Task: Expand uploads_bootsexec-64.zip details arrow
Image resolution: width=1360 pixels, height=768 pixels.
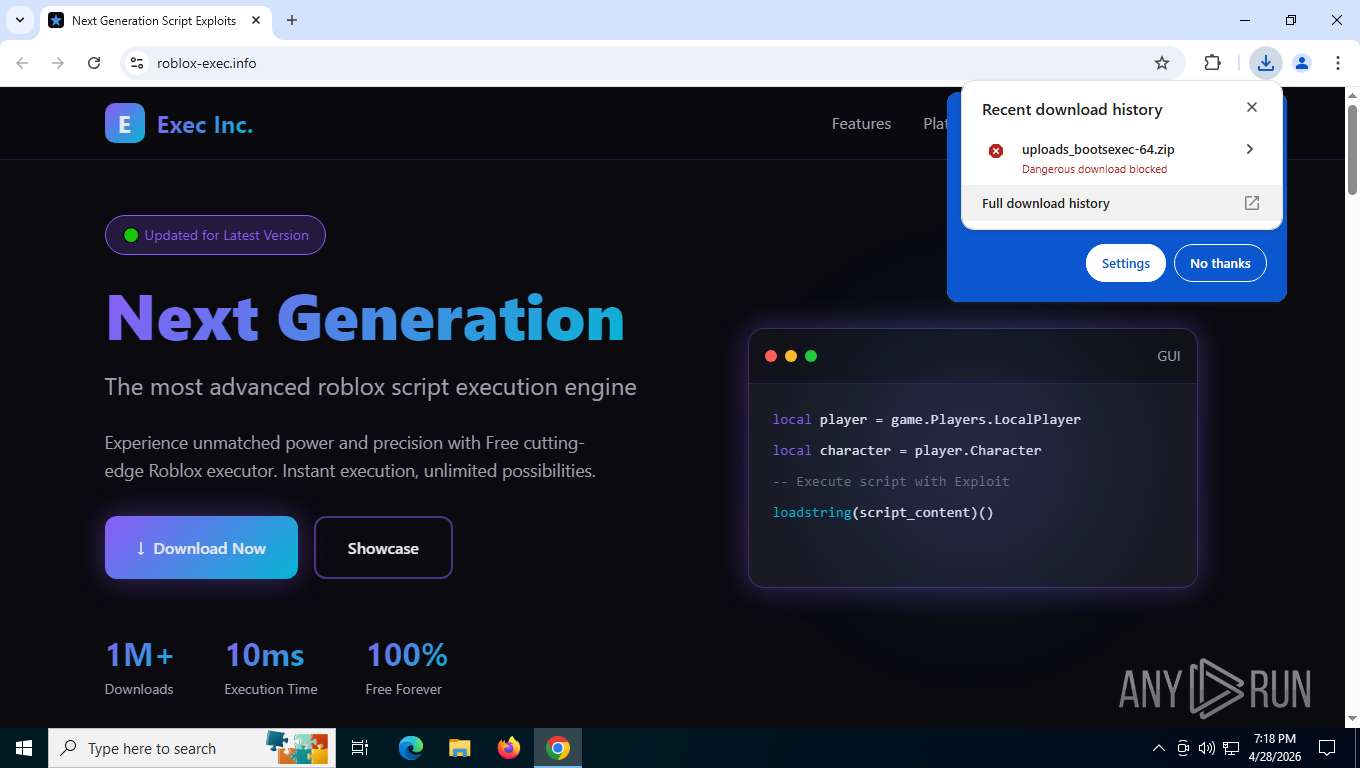Action: click(1250, 149)
